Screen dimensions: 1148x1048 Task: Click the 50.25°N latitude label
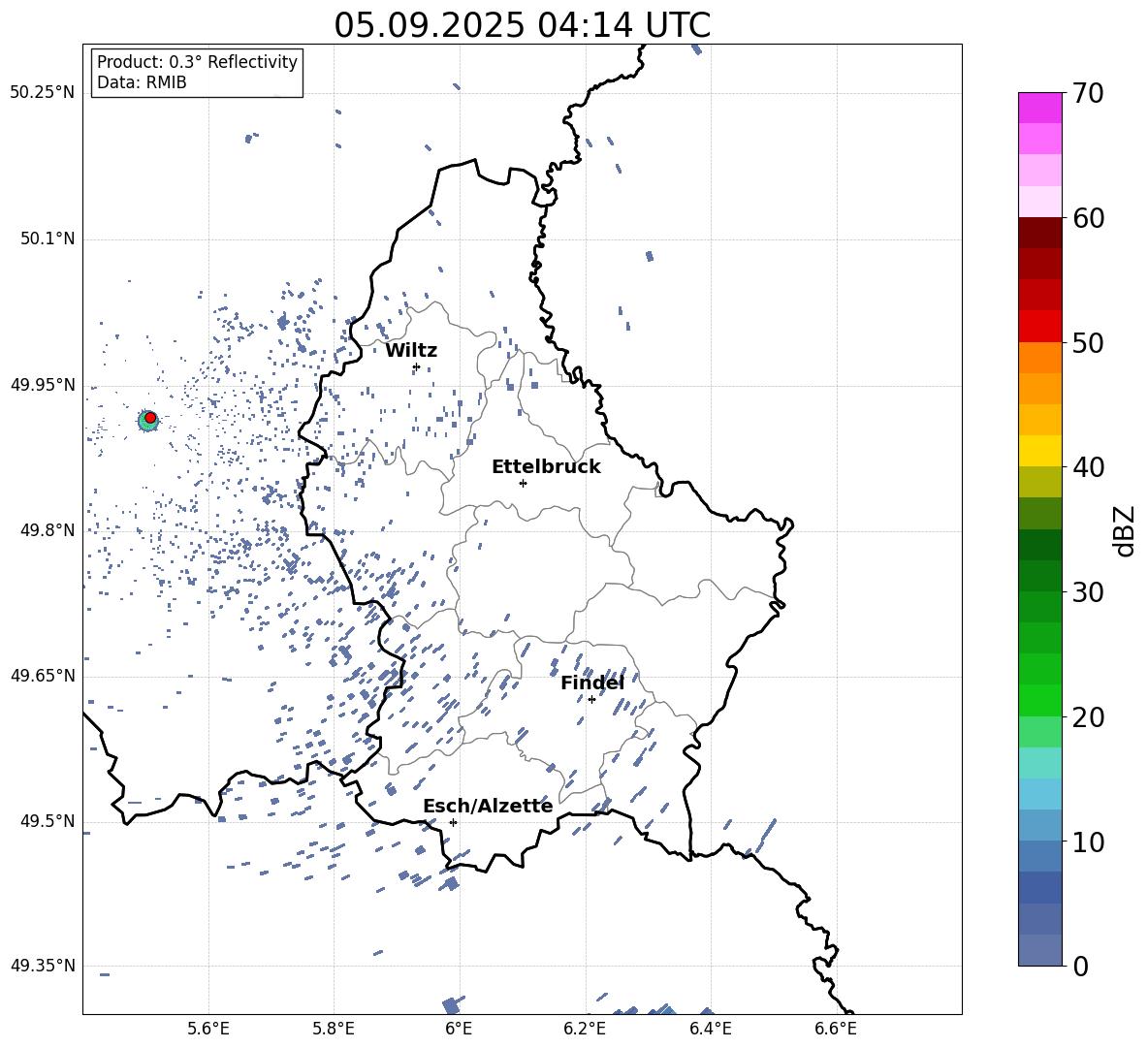point(42,93)
